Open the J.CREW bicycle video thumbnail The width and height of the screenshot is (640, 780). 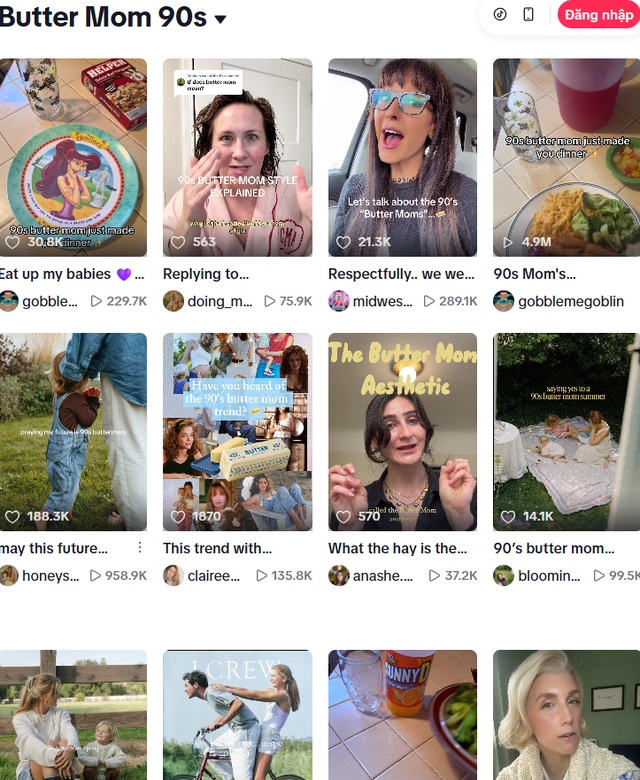point(237,715)
